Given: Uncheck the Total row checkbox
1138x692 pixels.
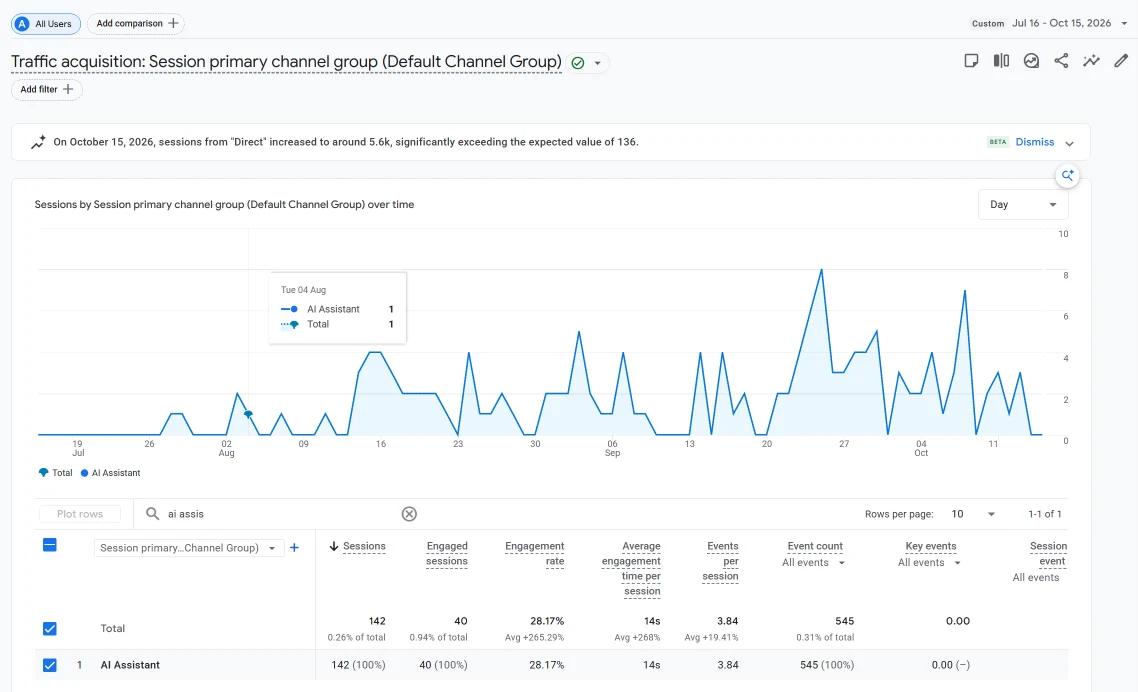Looking at the screenshot, I should (x=49, y=628).
